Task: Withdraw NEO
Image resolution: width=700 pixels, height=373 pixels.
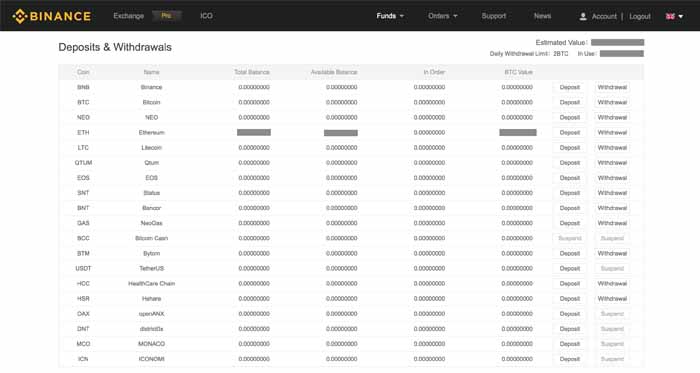Action: tap(612, 117)
